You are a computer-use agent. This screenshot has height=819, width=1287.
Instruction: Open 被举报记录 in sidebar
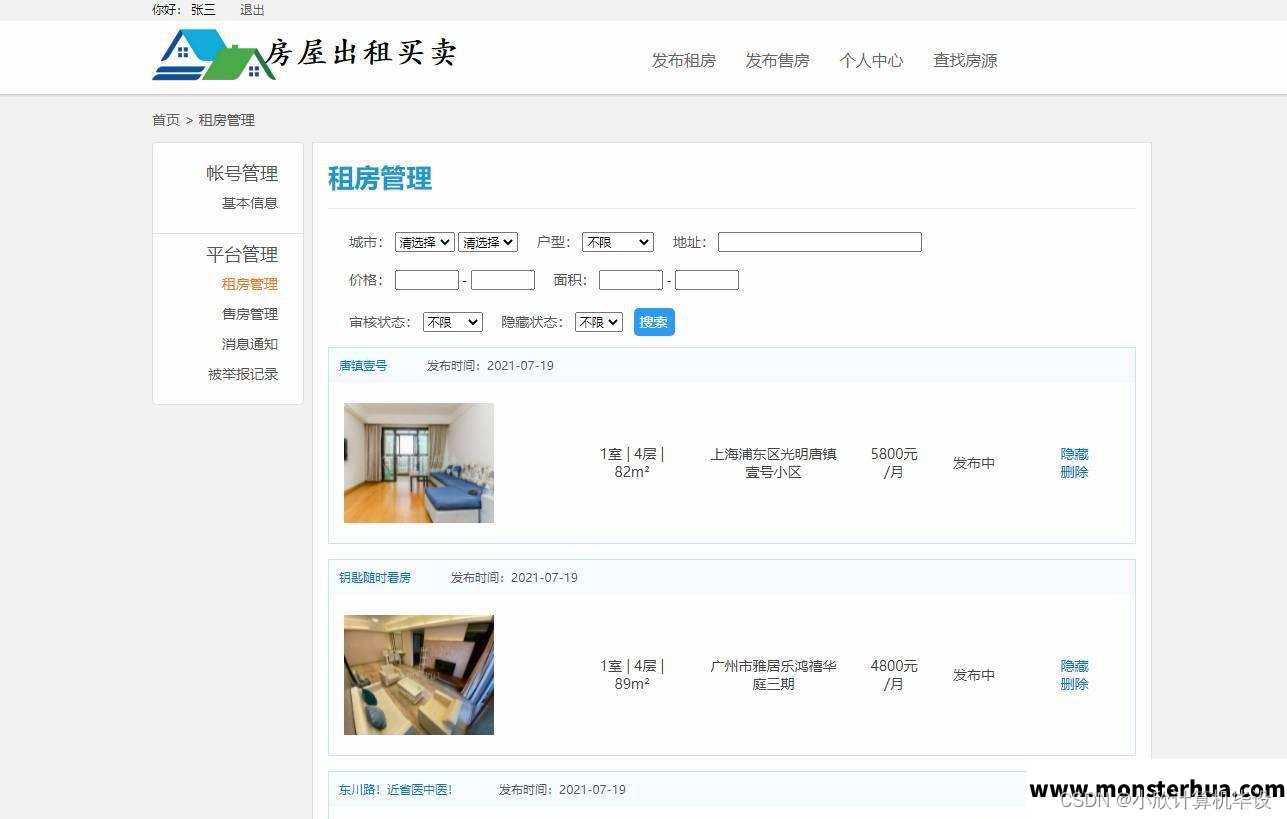pyautogui.click(x=242, y=374)
